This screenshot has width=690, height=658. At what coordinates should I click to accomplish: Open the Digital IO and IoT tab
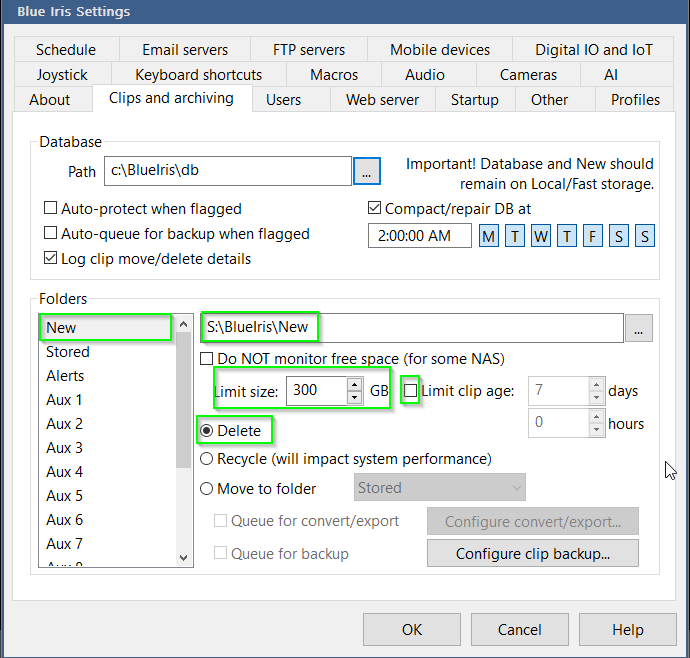pyautogui.click(x=593, y=49)
